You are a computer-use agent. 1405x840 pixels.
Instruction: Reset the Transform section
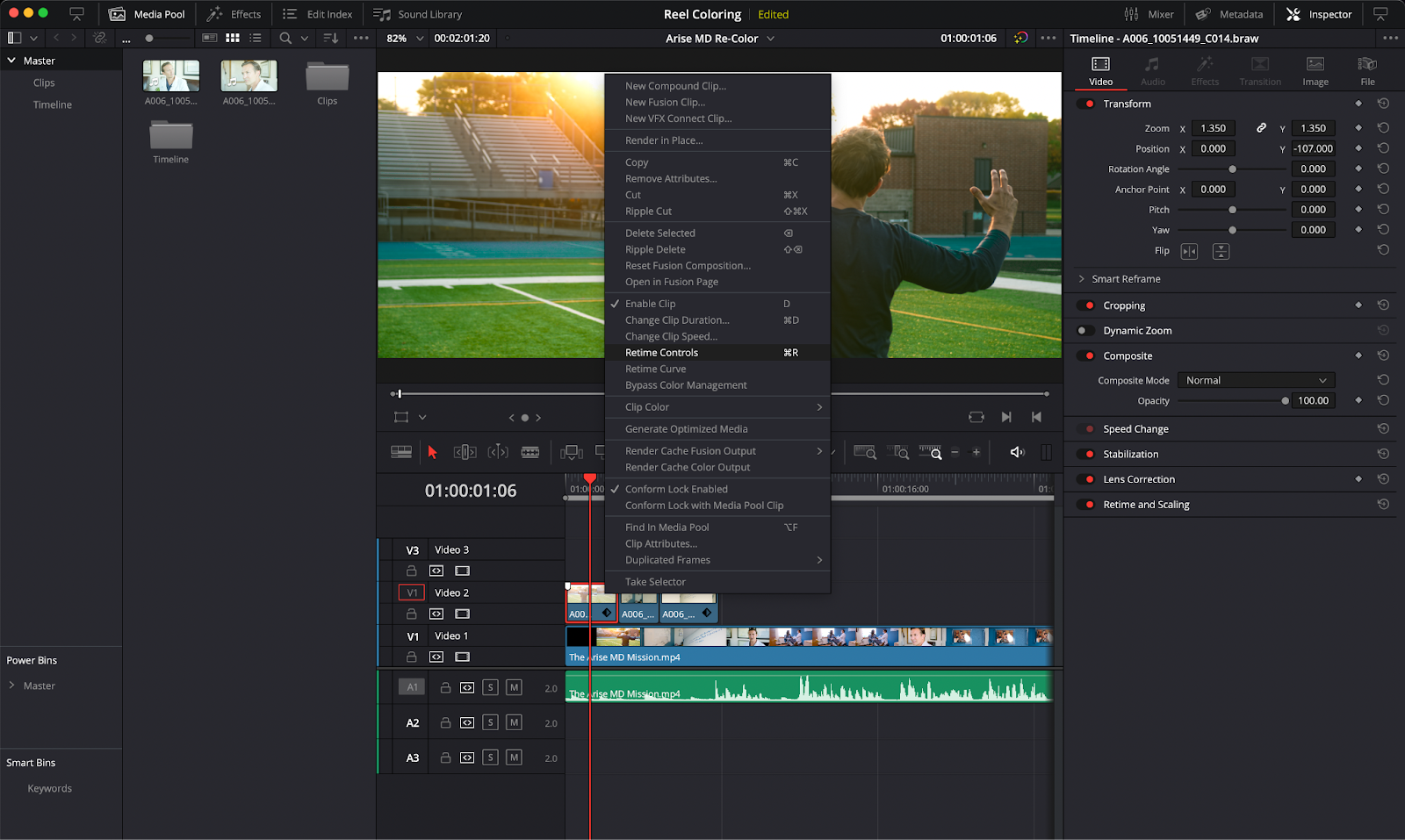(x=1383, y=104)
